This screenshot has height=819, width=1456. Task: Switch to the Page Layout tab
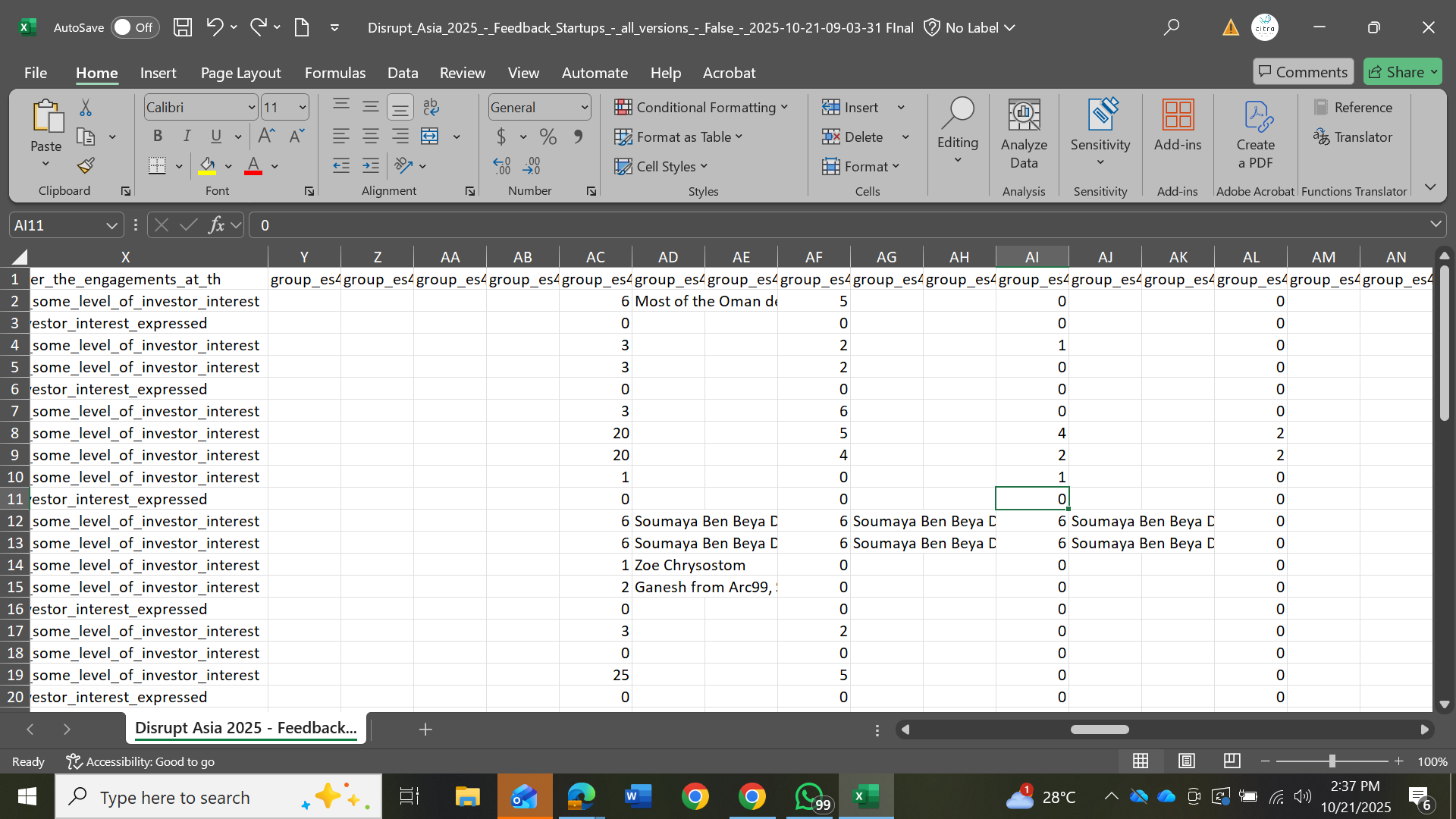pyautogui.click(x=240, y=73)
